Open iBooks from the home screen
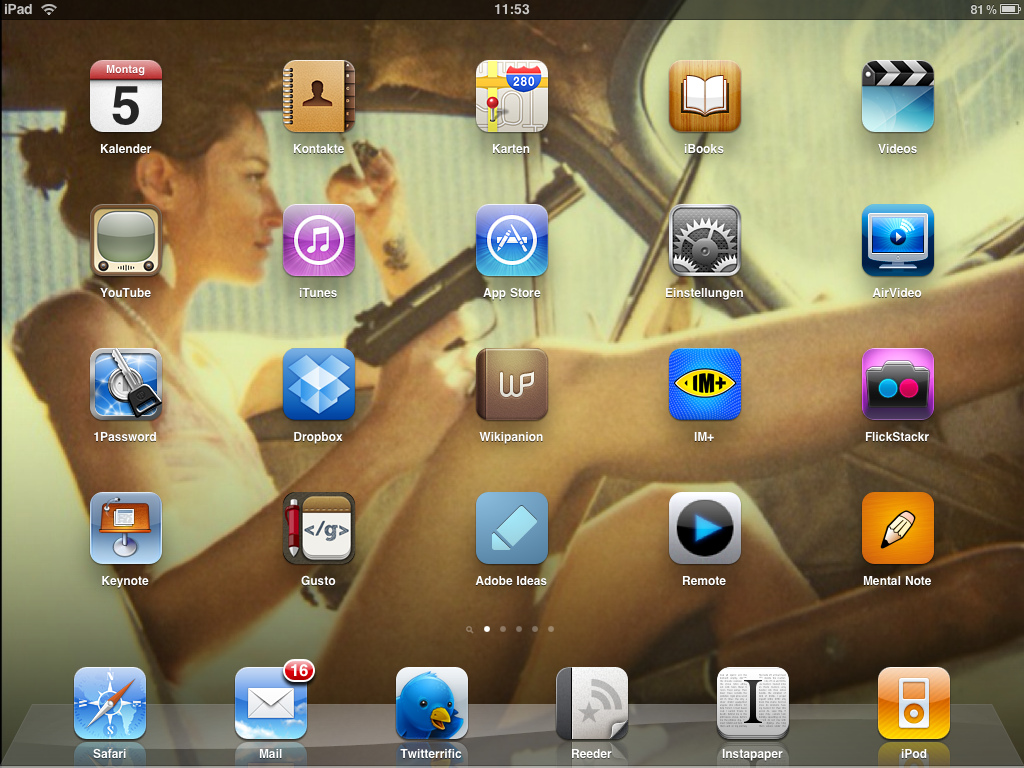1024x768 pixels. click(704, 97)
